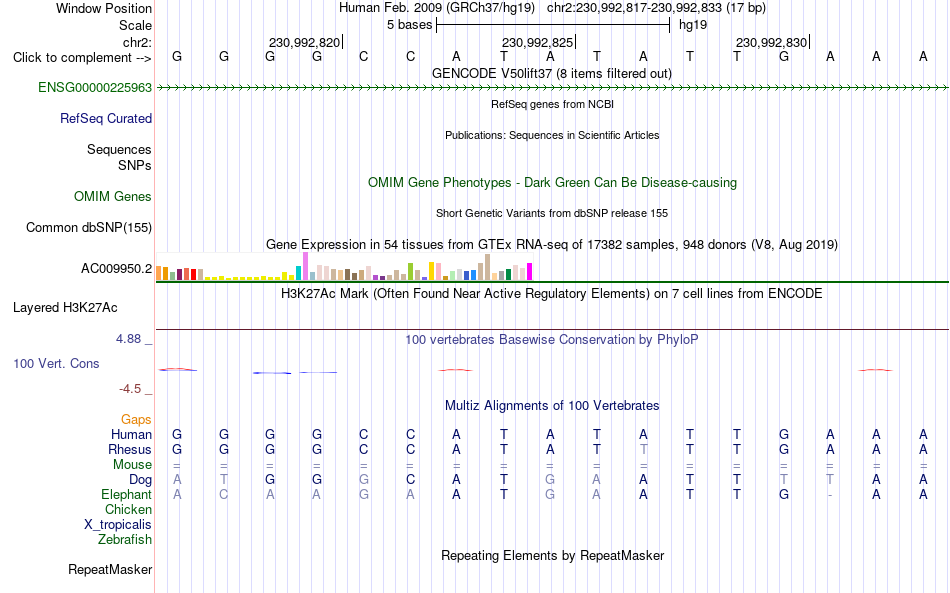This screenshot has width=950, height=593.
Task: Click the 4.88 conservation scale value
Action: coord(128,339)
